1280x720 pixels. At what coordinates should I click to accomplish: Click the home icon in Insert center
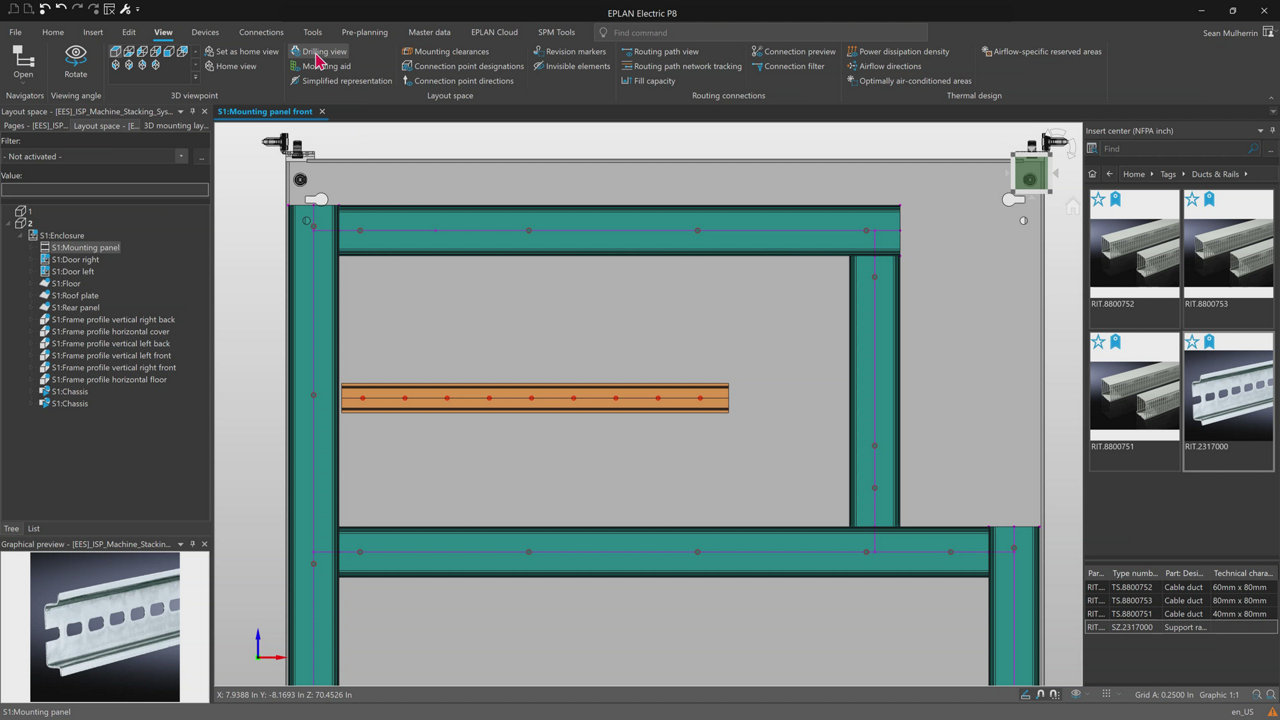[1092, 174]
